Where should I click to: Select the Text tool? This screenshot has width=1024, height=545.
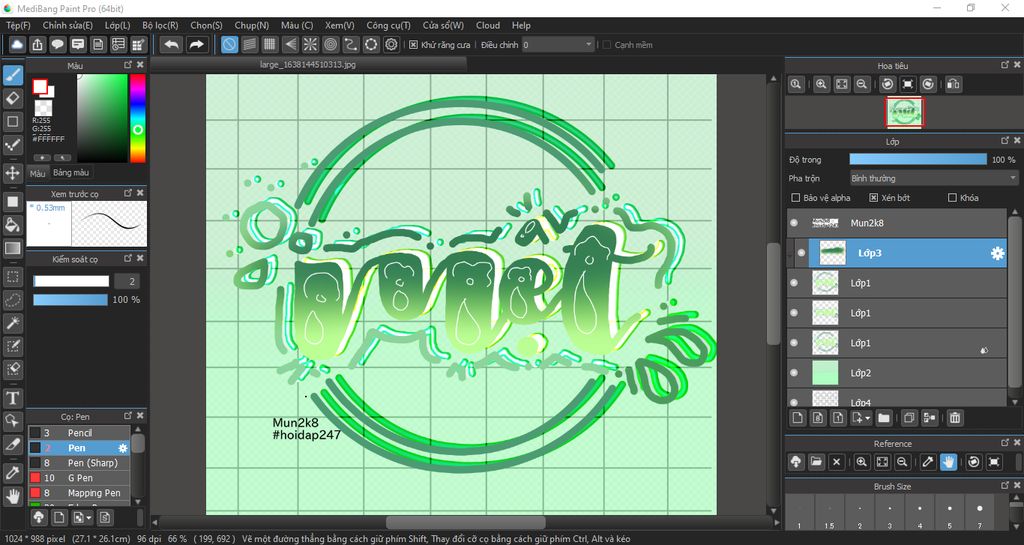[x=12, y=397]
